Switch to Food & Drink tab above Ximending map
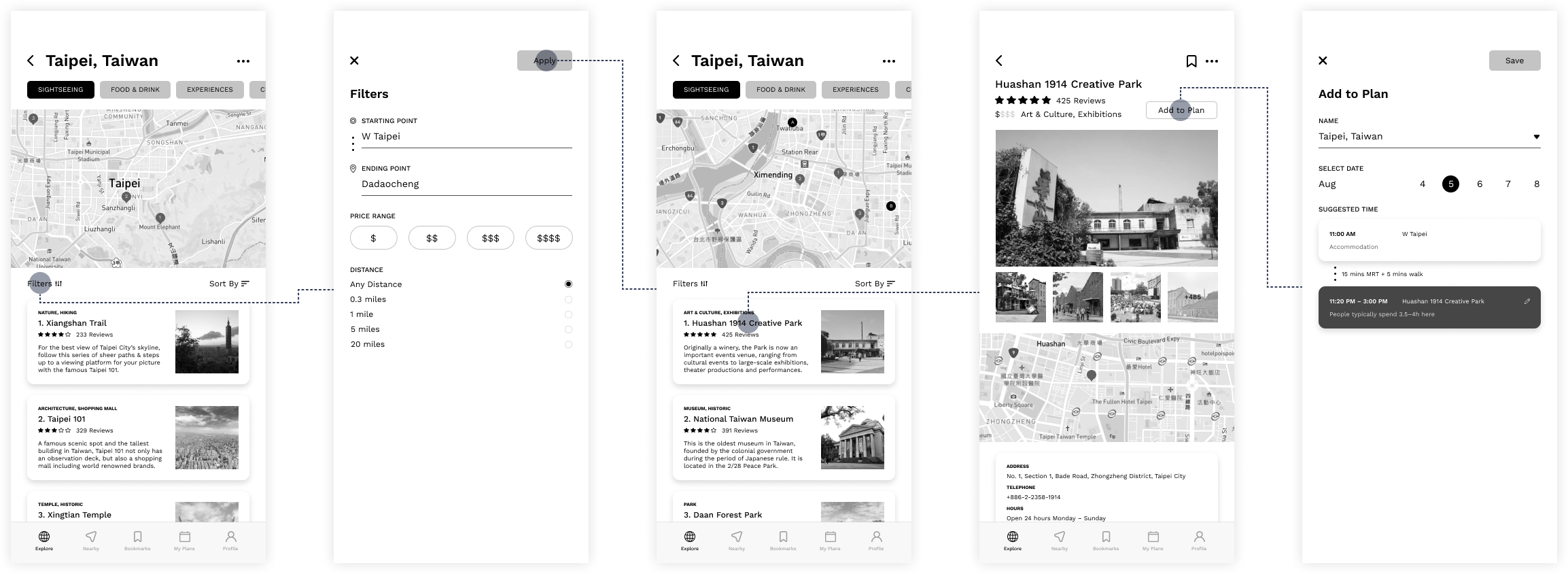The image size is (1568, 574). coord(780,90)
